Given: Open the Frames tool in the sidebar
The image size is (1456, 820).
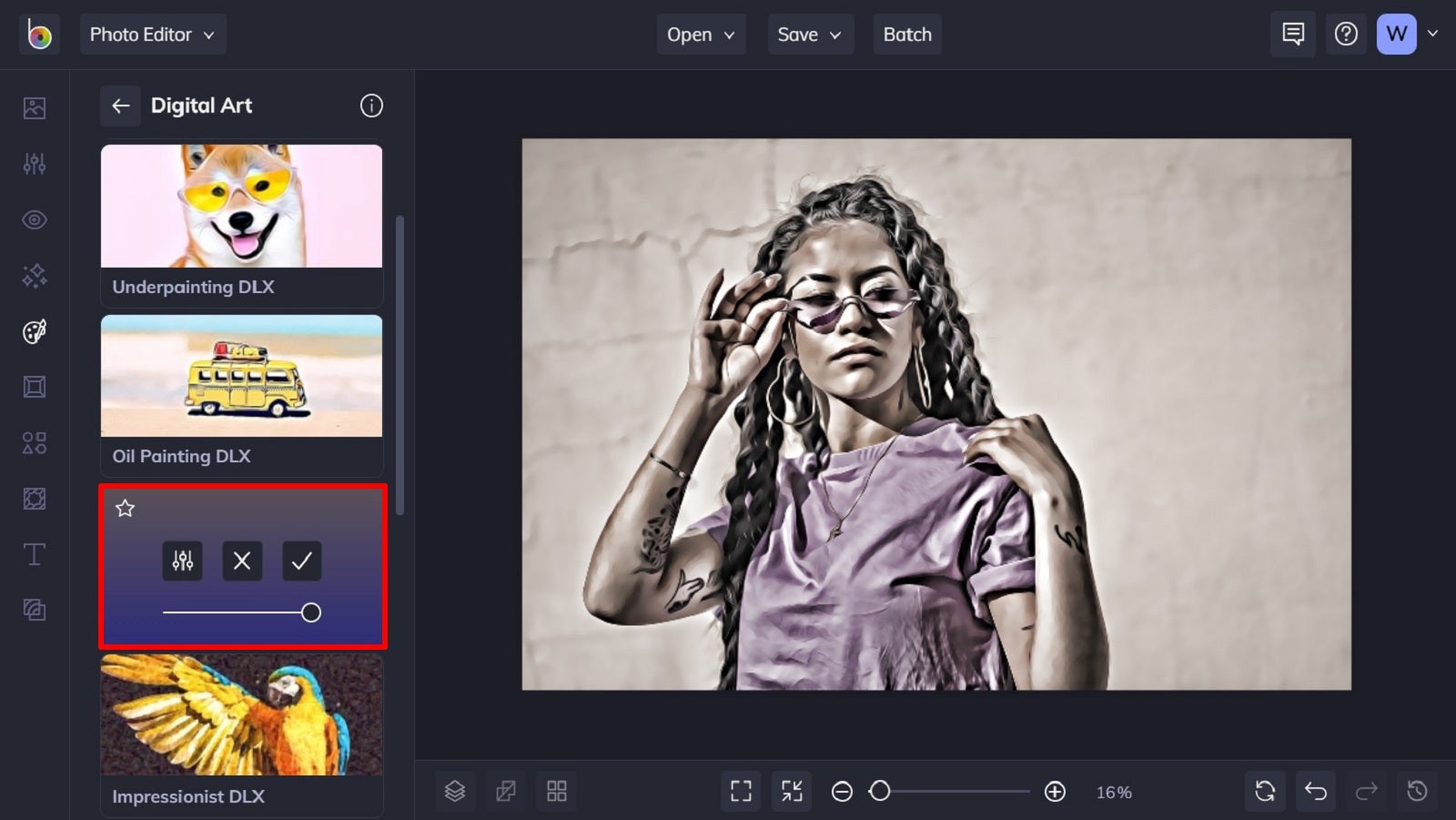Looking at the screenshot, I should tap(34, 387).
